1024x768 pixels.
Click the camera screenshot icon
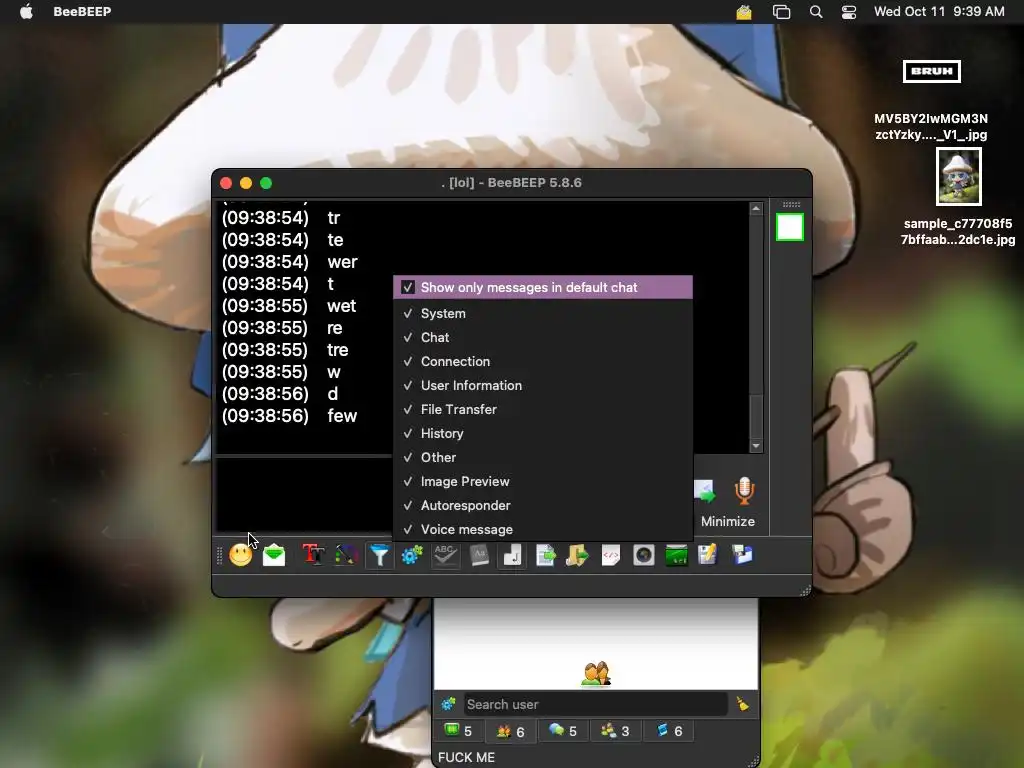tap(644, 556)
